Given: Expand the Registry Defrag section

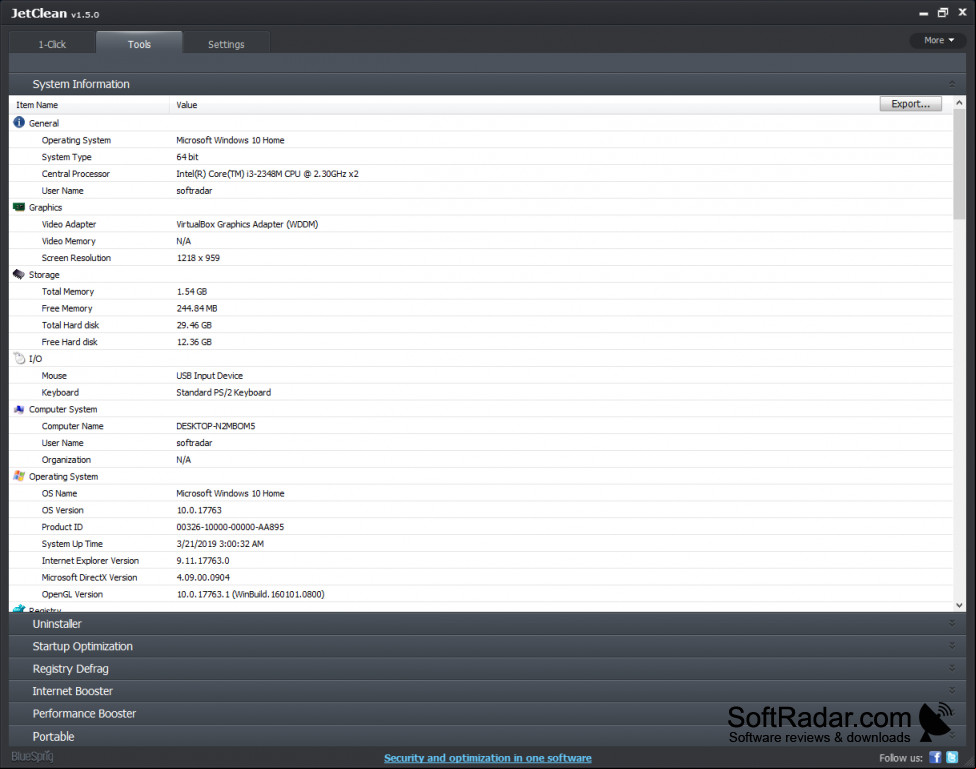Looking at the screenshot, I should [487, 669].
